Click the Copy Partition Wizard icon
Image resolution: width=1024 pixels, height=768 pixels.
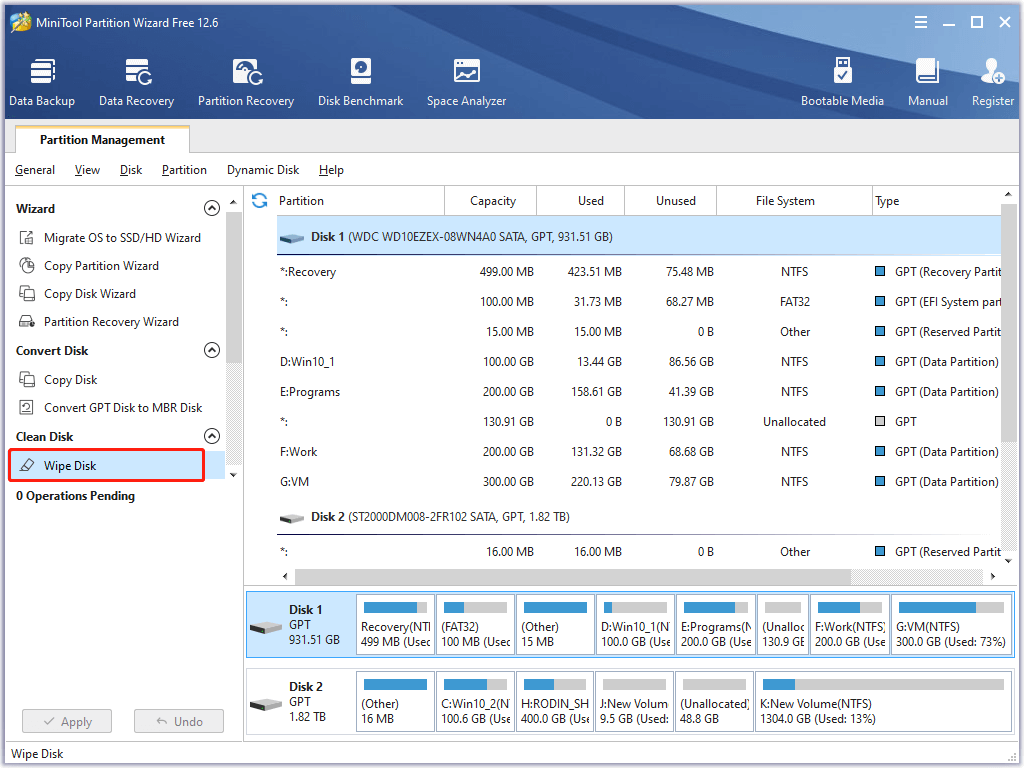click(x=26, y=266)
